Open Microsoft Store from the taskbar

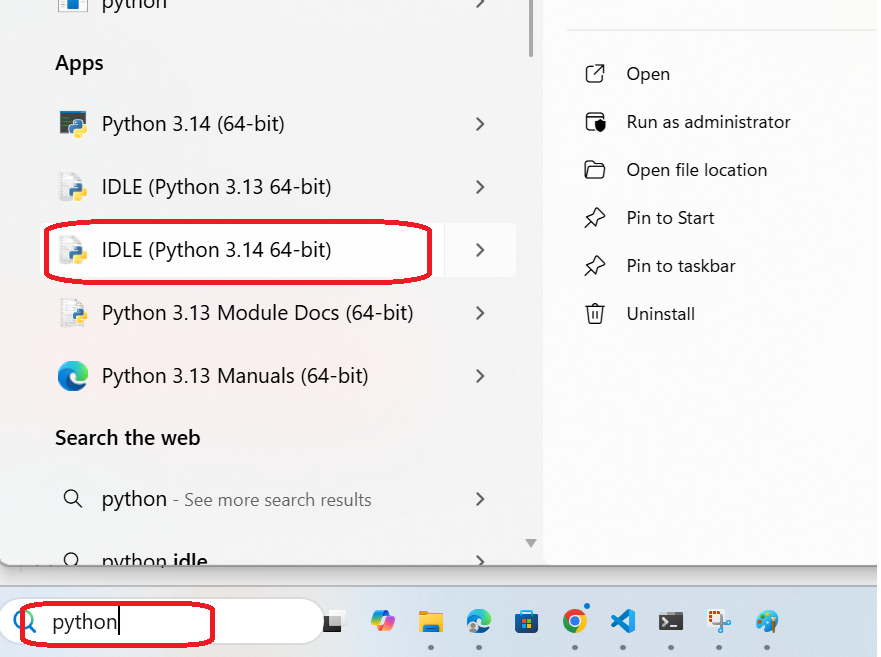click(x=526, y=621)
